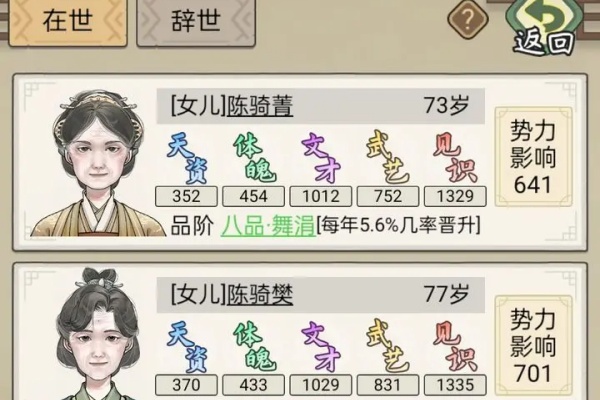Tap 陈骑樊's 势力影响 701 button

coord(533,346)
